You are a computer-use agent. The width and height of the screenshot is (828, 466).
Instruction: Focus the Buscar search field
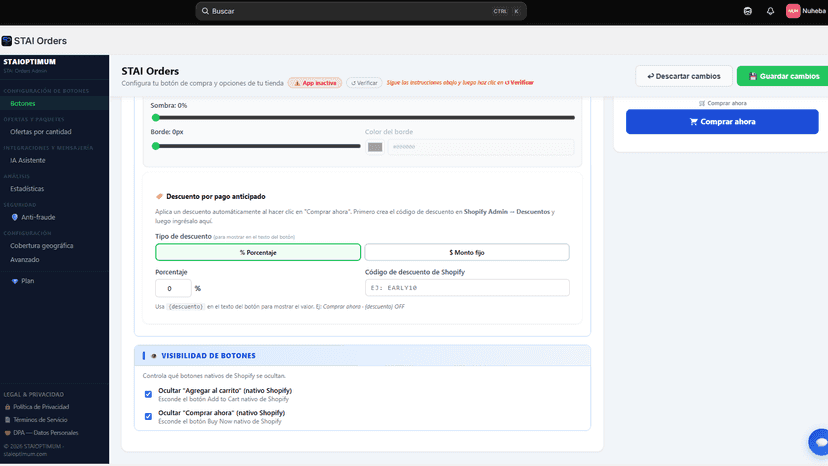(x=361, y=11)
